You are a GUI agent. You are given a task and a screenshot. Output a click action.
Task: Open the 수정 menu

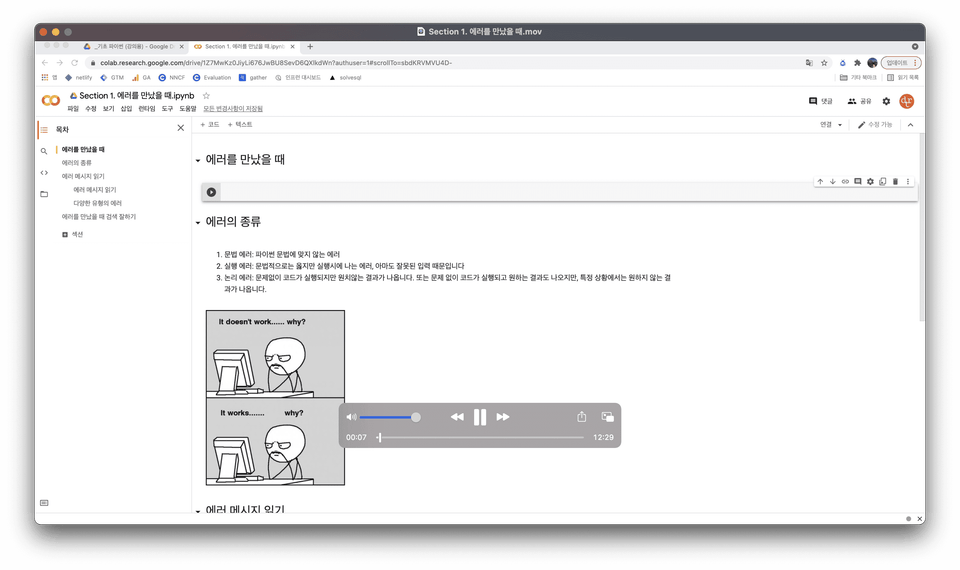tap(91, 108)
